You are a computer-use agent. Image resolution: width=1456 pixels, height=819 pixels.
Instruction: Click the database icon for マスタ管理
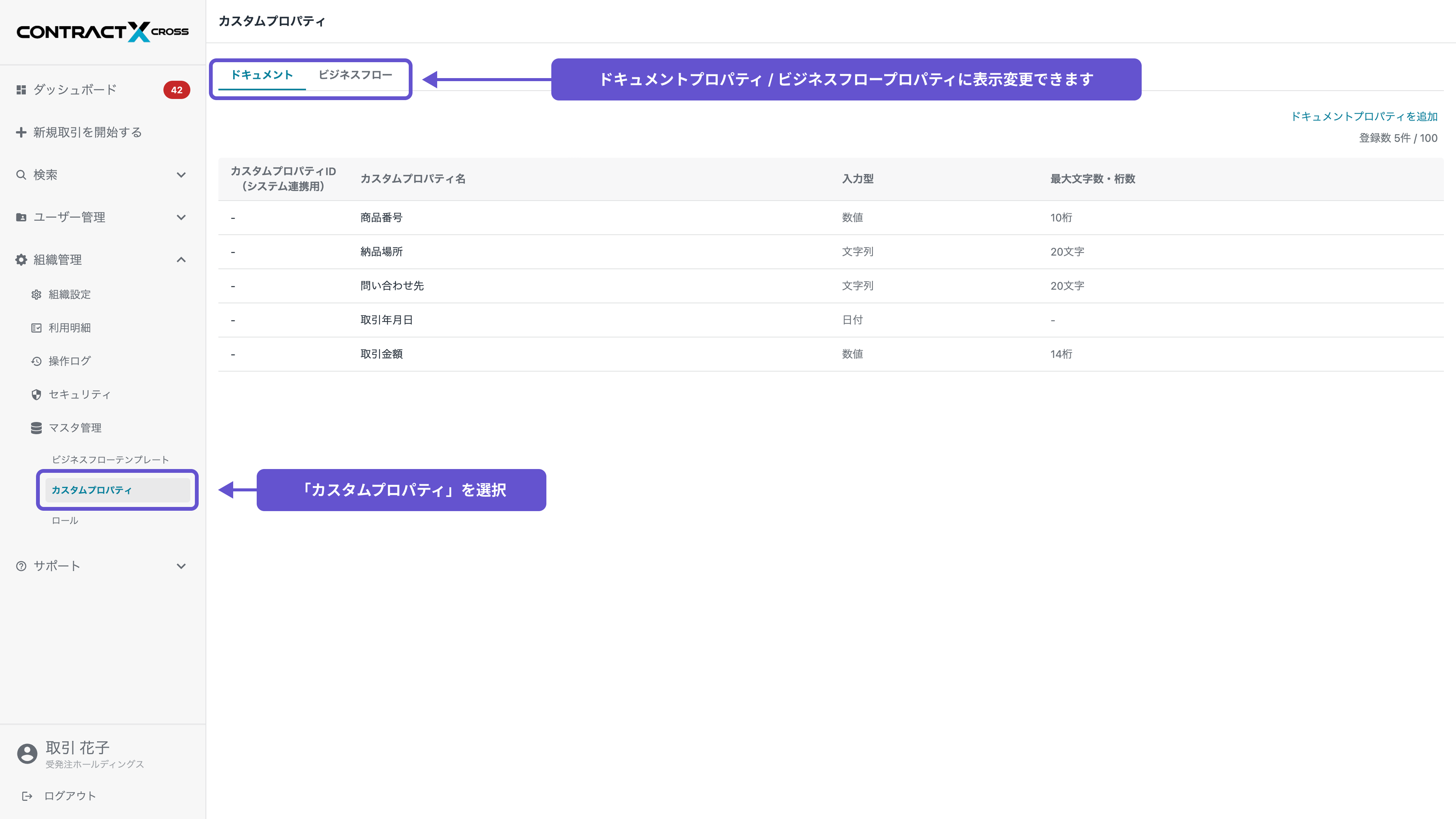[x=36, y=428]
